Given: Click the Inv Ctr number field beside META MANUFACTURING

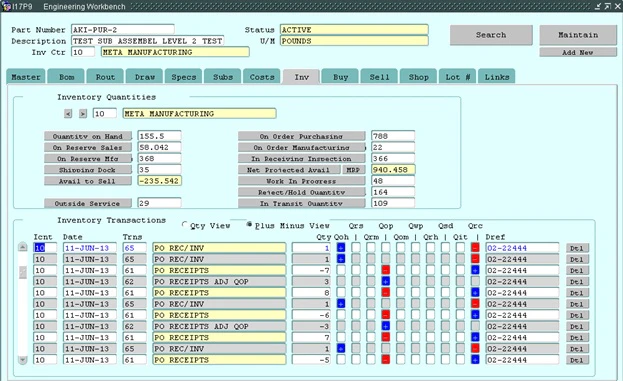Looking at the screenshot, I should point(83,52).
